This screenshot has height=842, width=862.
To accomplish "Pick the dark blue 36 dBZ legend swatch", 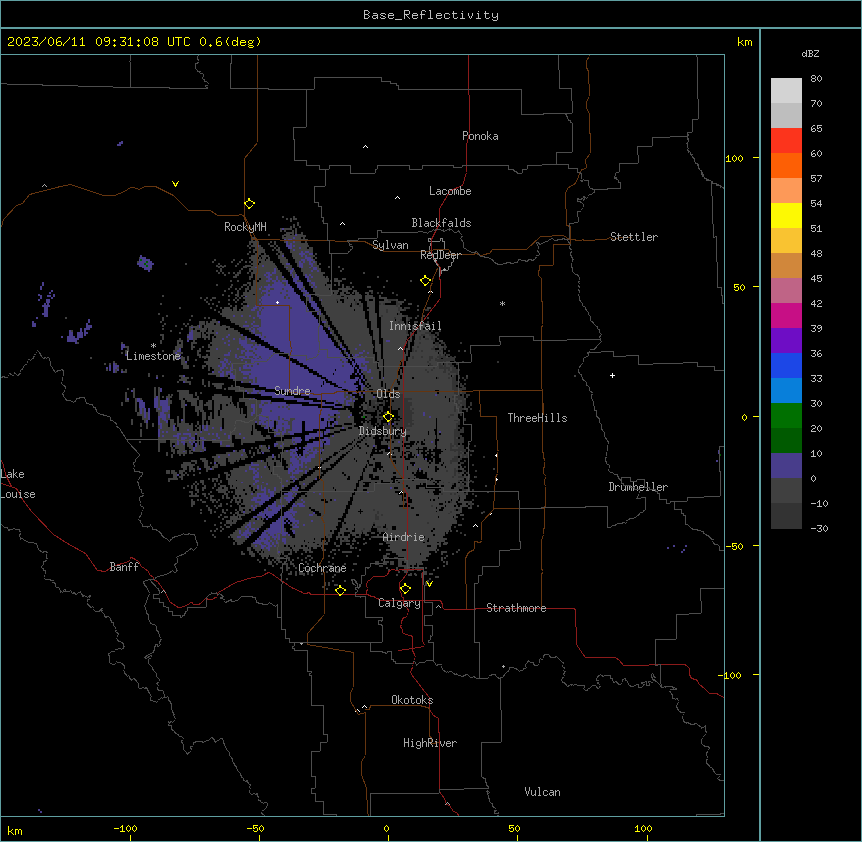I will point(786,365).
